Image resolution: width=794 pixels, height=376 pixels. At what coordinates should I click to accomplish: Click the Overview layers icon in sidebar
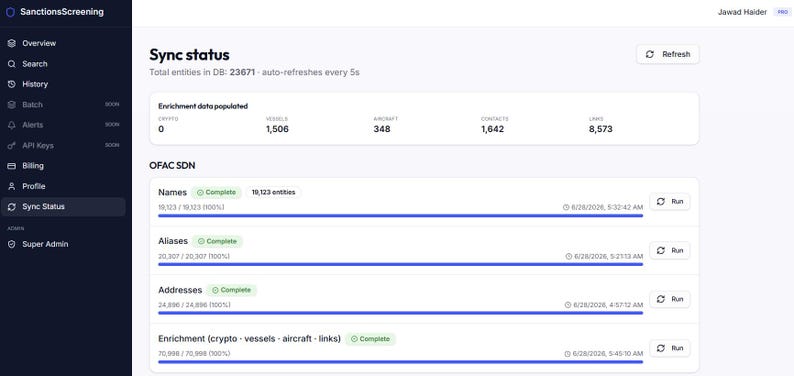[x=12, y=44]
